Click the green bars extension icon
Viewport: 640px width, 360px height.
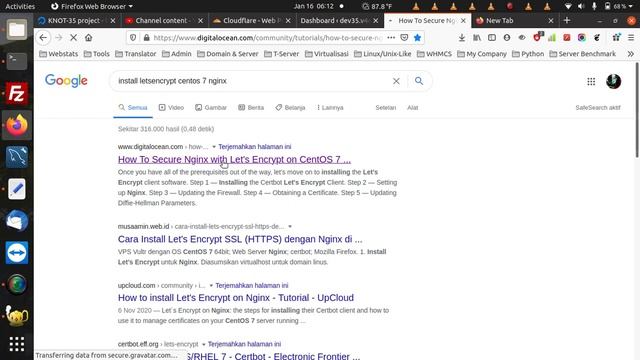coord(552,38)
